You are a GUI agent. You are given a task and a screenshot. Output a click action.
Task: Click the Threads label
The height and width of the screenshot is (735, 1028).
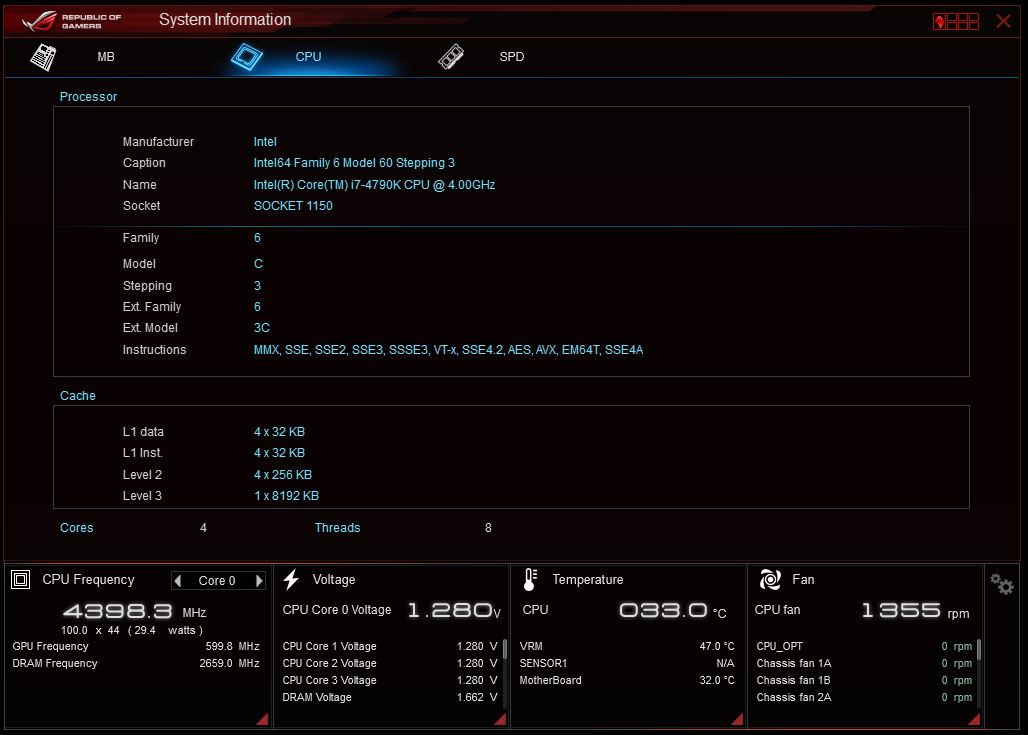338,528
